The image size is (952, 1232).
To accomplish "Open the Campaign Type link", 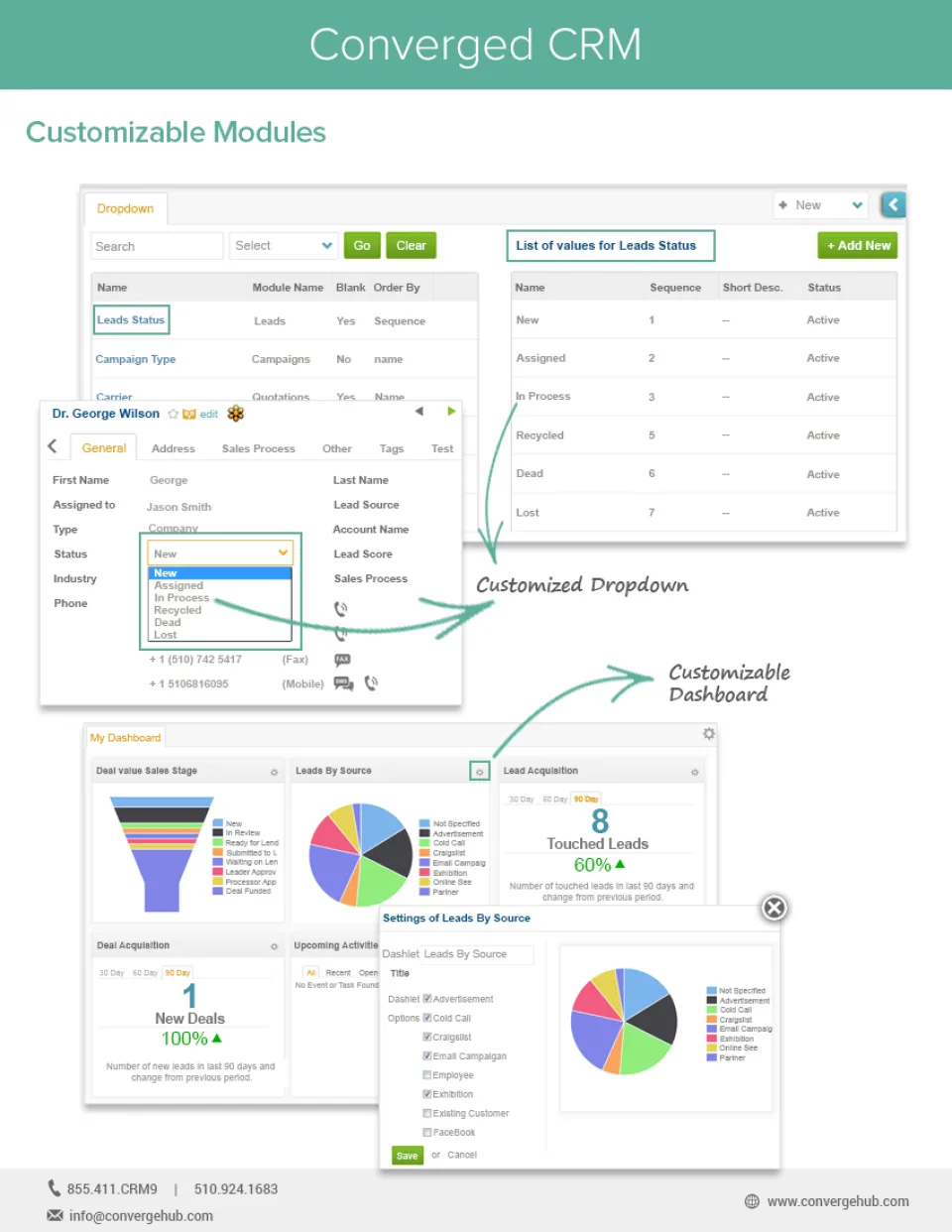I will [135, 359].
